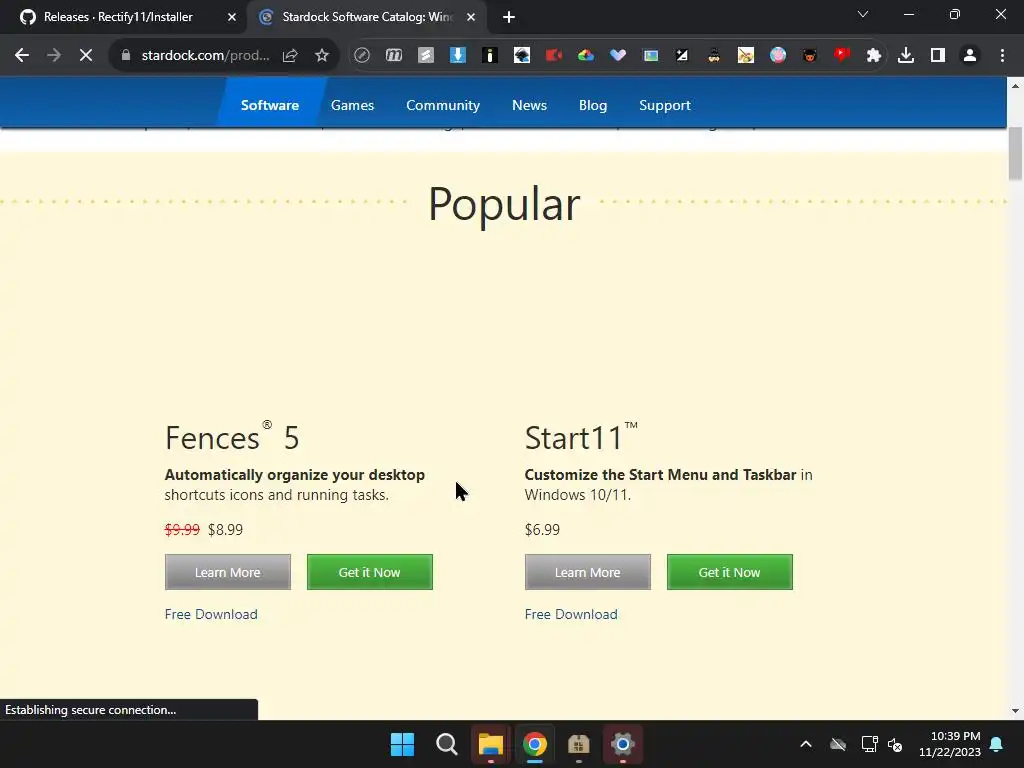Click Learn More for Fences 5

coord(227,572)
